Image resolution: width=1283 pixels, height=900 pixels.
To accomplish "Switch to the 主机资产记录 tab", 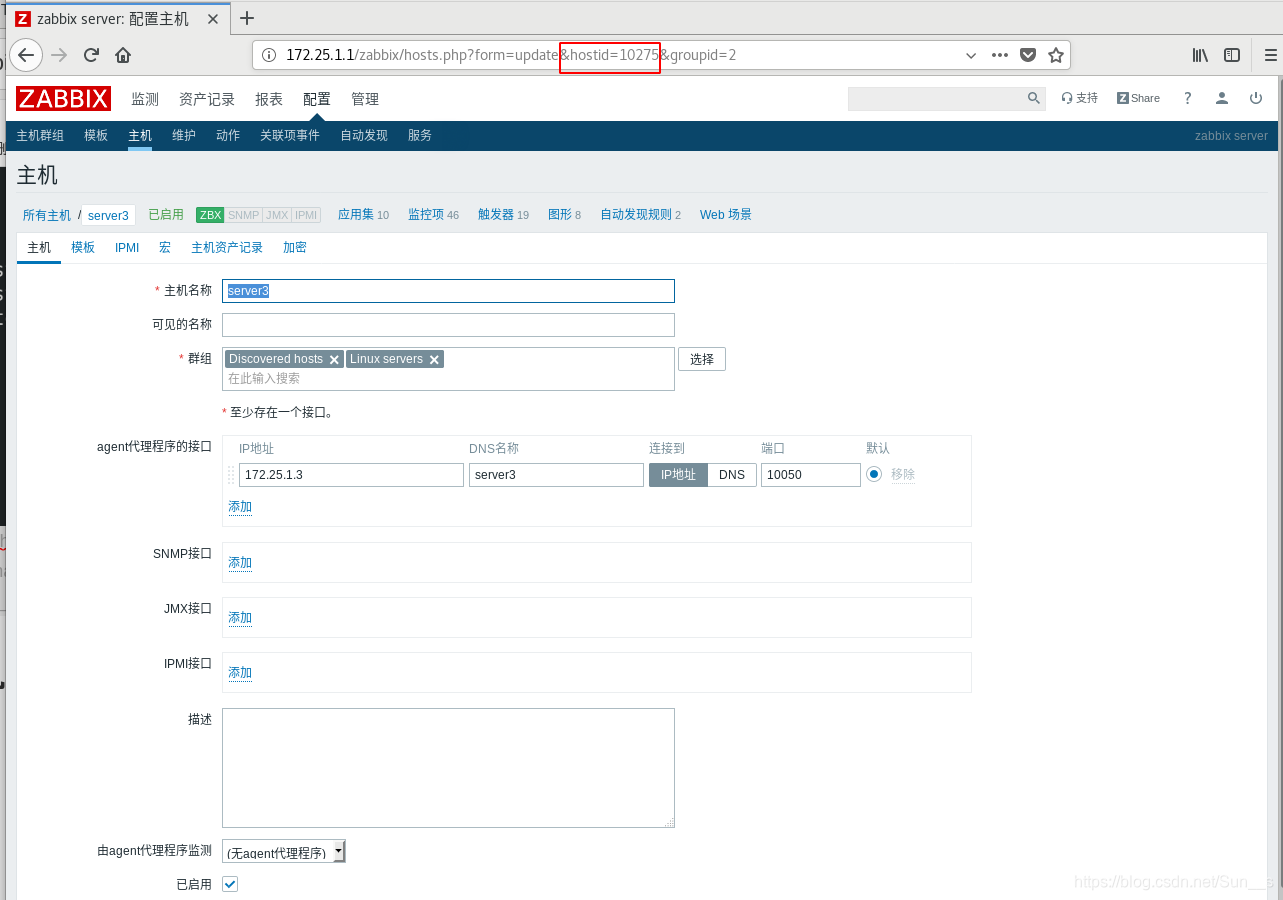I will [x=227, y=247].
